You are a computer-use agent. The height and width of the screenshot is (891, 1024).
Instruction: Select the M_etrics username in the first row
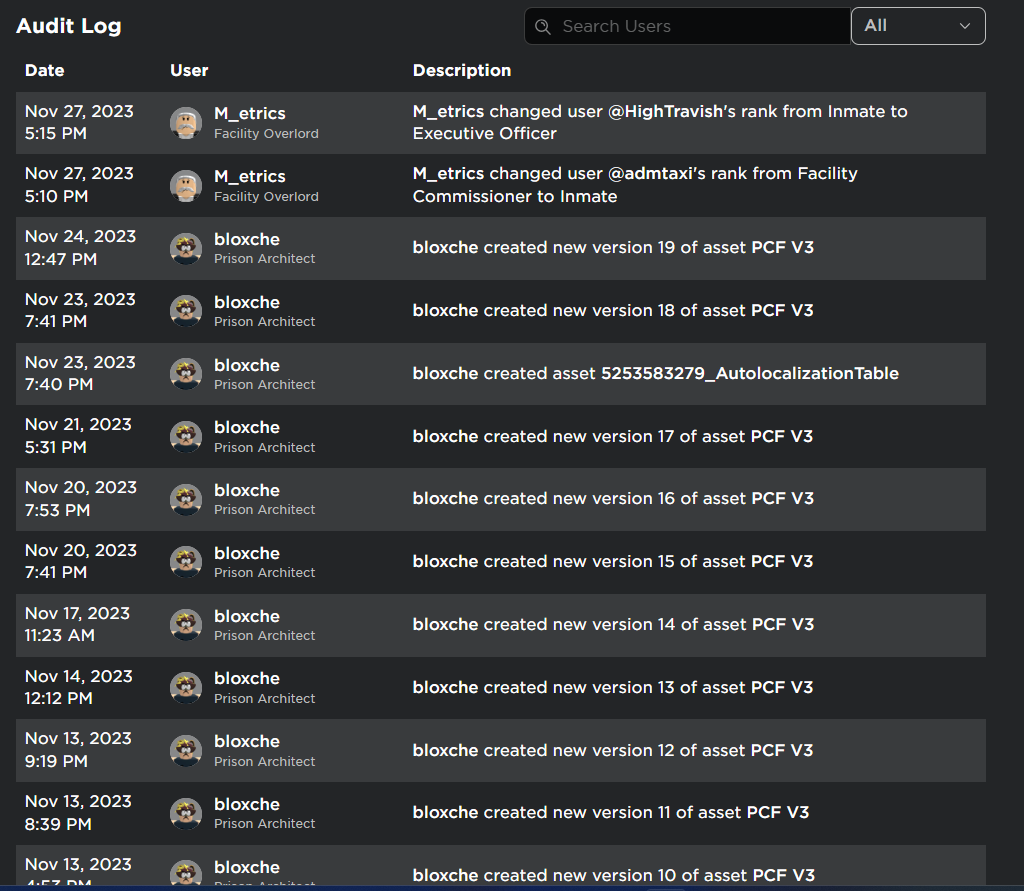click(x=249, y=113)
